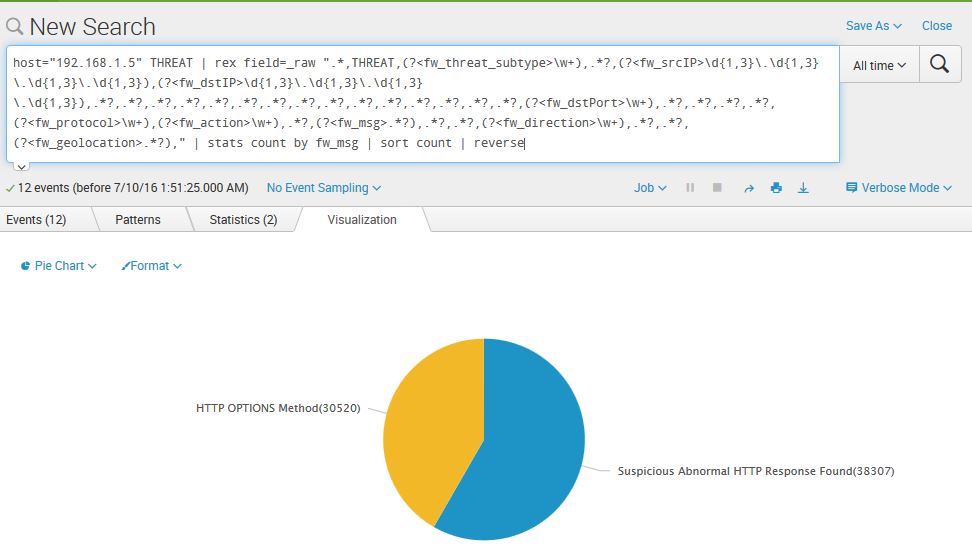The image size is (972, 558).
Task: Share the search job
Action: pos(749,188)
